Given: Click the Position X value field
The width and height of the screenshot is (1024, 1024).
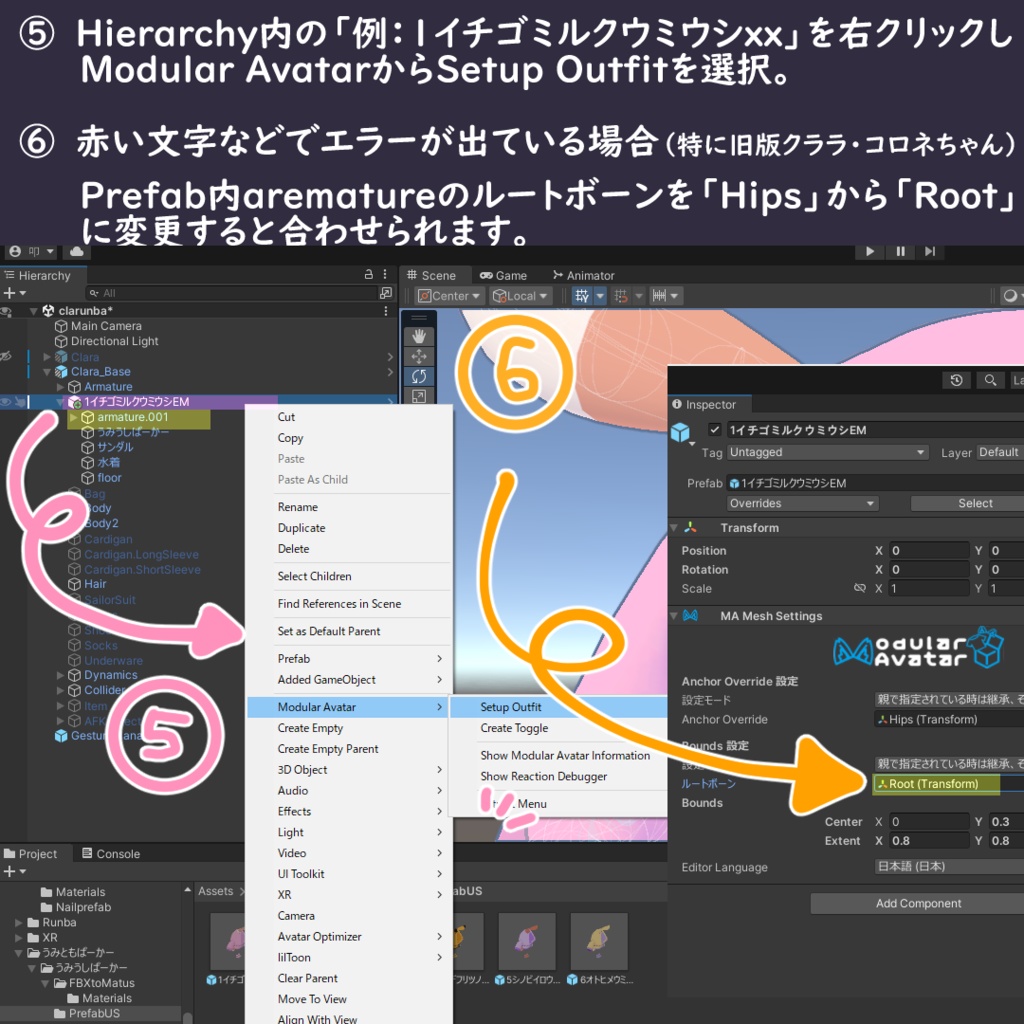Looking at the screenshot, I should coord(929,551).
